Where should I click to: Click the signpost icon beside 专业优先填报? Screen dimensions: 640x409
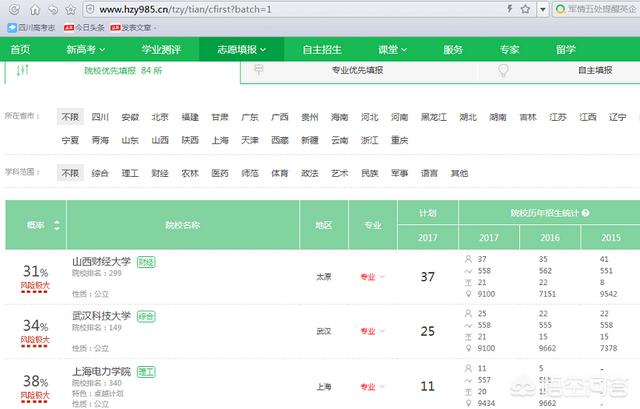tap(259, 72)
